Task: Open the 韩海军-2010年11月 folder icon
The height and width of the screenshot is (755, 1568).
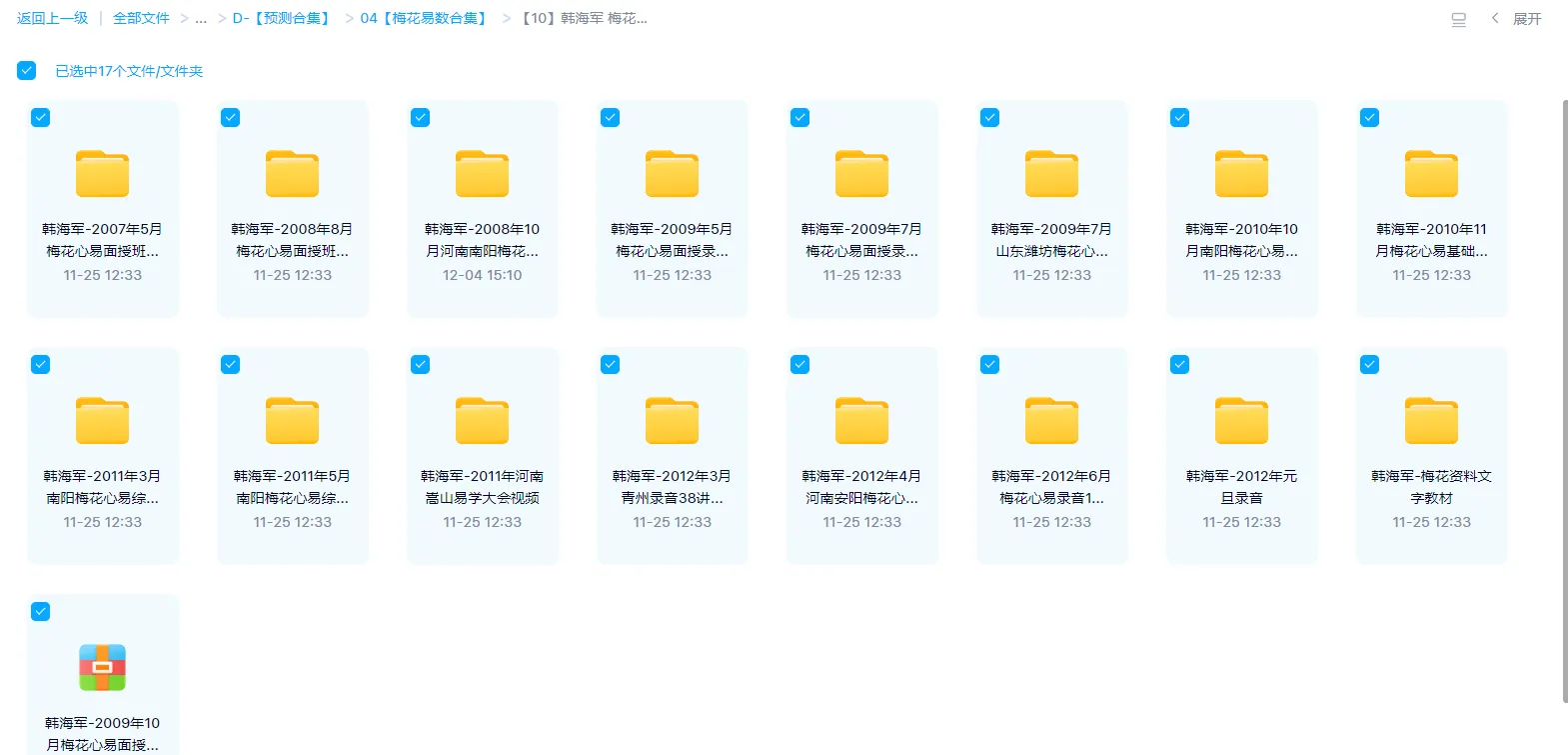Action: point(1431,174)
